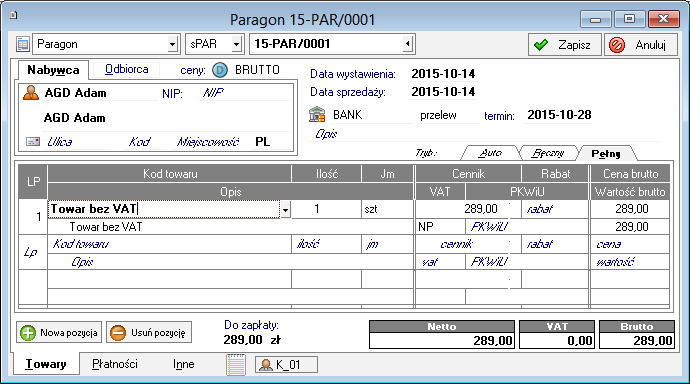
Task: Click the przelew payment method field
Action: tap(448, 115)
